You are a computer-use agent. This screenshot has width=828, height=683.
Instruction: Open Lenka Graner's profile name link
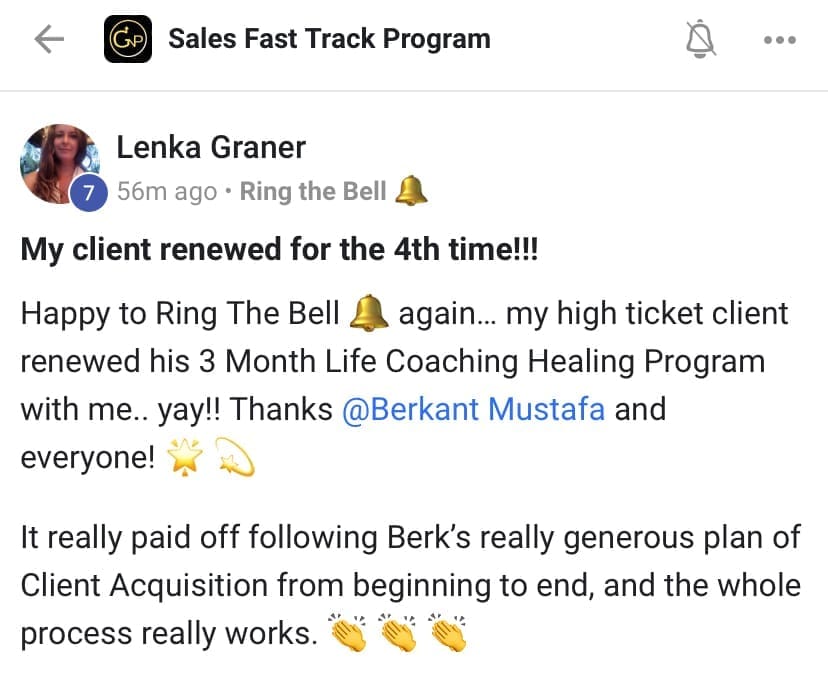(x=211, y=148)
